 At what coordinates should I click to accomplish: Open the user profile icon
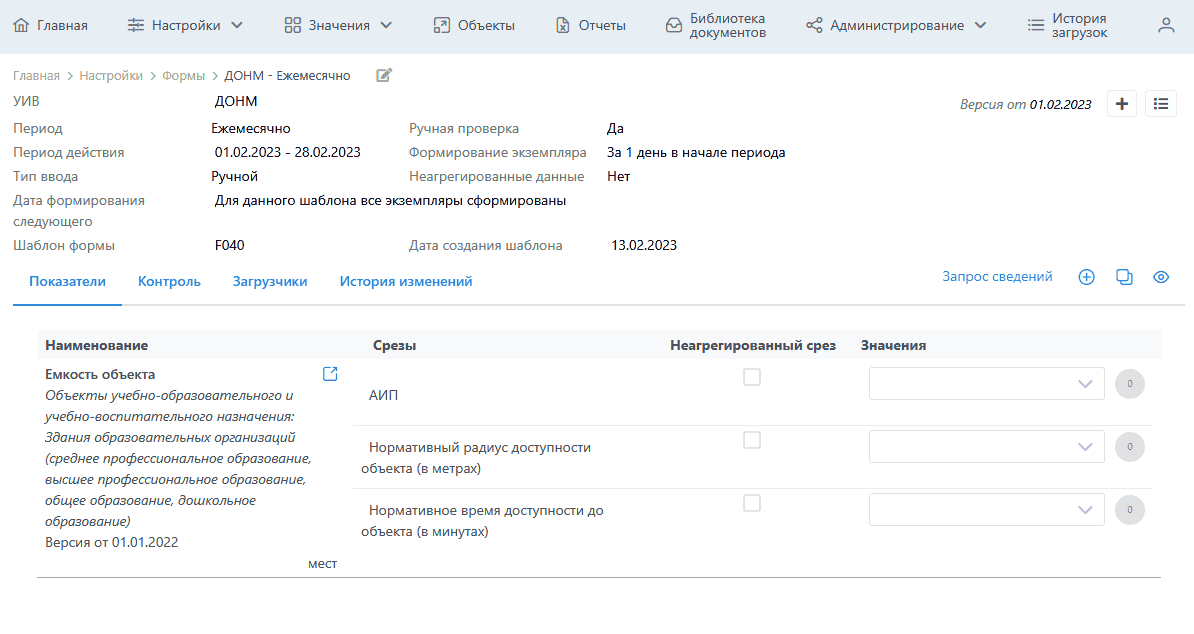coord(1166,26)
